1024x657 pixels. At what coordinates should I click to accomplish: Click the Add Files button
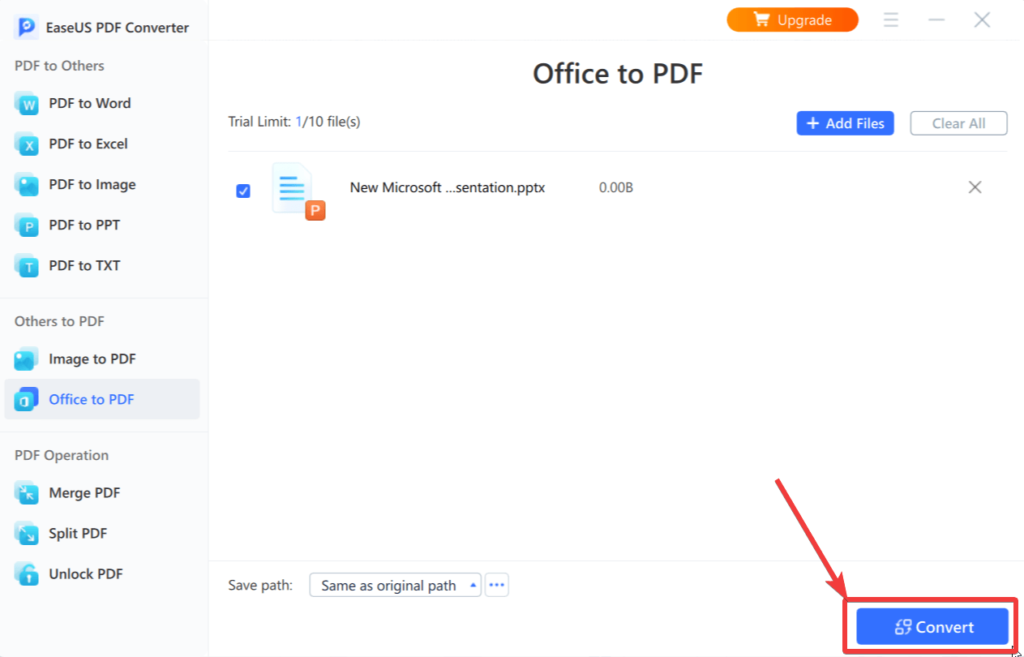point(845,123)
